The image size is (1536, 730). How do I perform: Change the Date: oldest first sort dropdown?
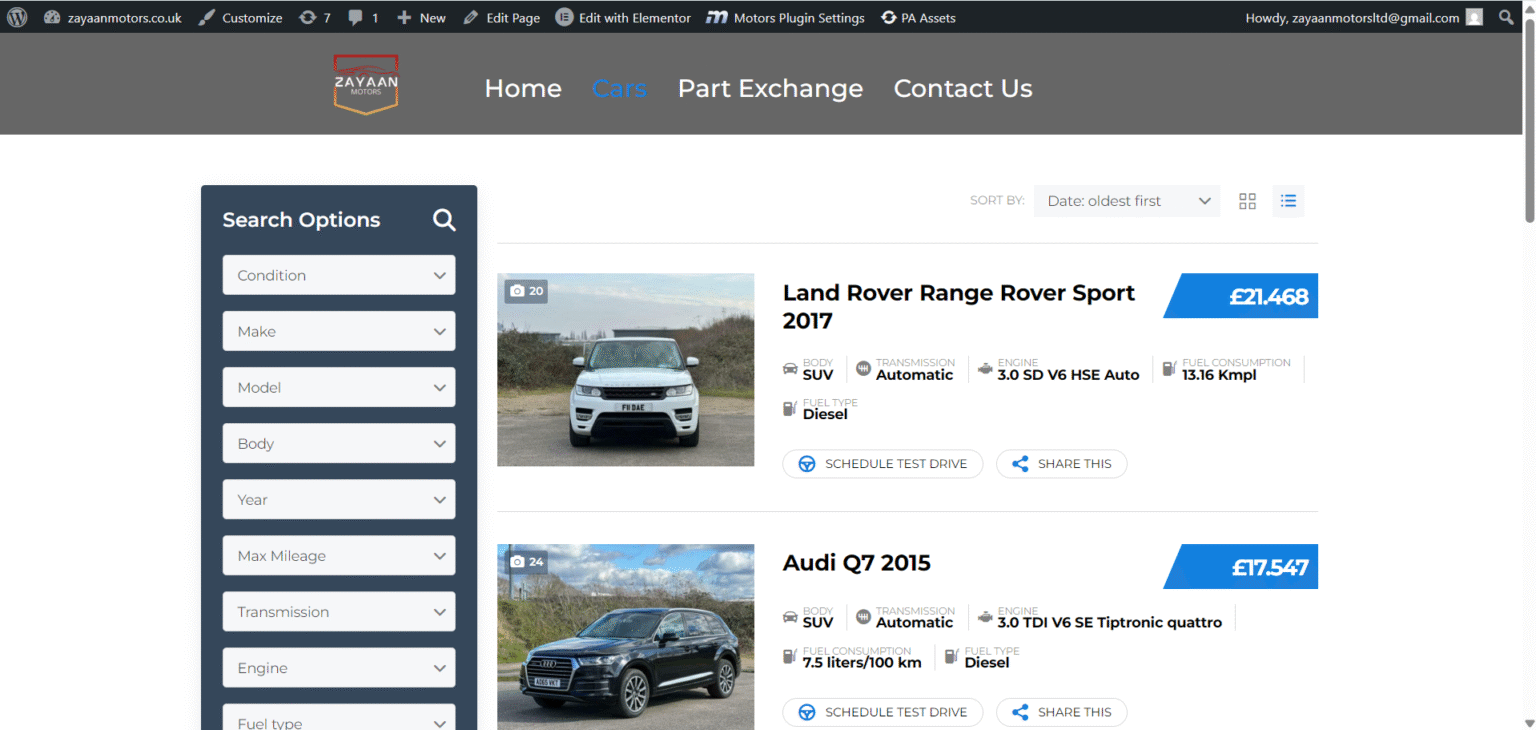click(x=1126, y=201)
